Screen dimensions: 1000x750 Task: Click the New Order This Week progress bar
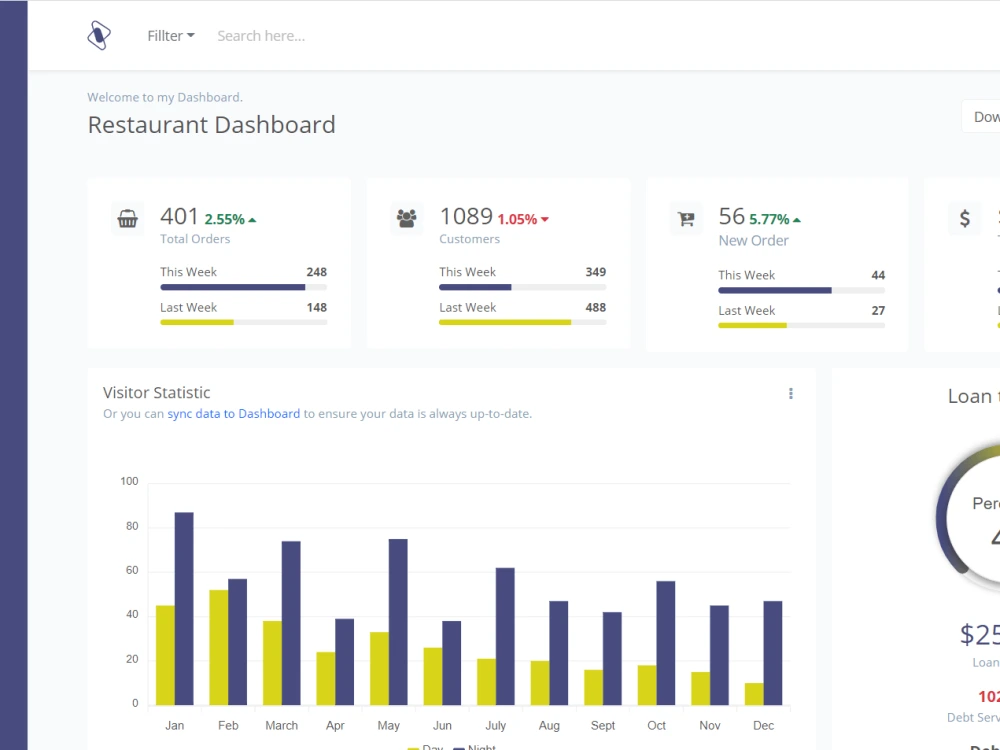tap(802, 291)
